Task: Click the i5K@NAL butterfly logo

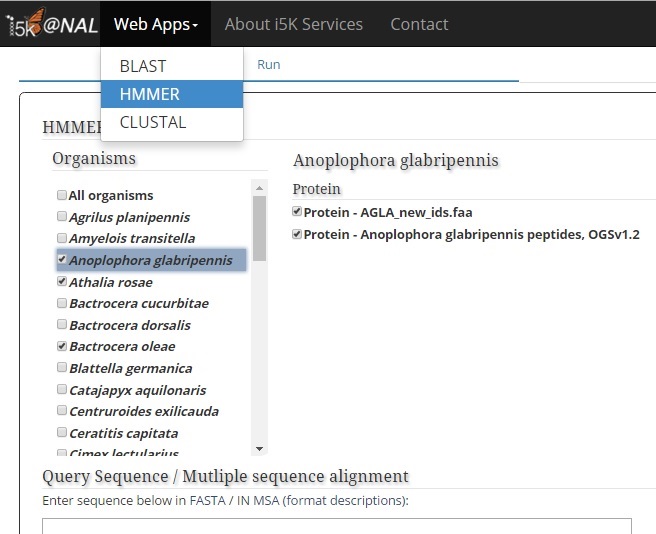Action: click(x=50, y=24)
